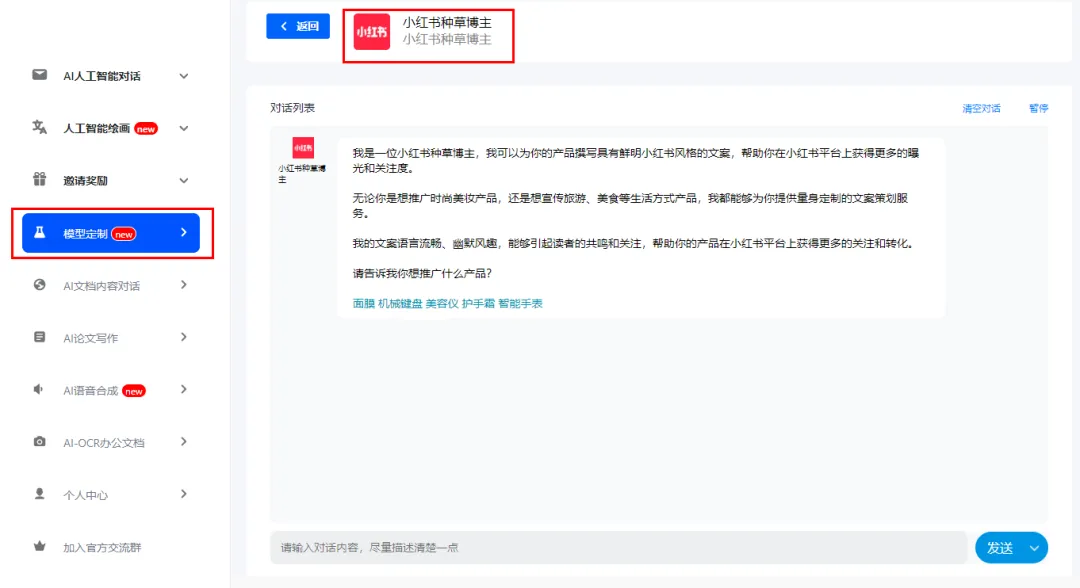The image size is (1080, 588).
Task: Click the camera icon beside AI-OCR办公文档
Action: (40, 442)
